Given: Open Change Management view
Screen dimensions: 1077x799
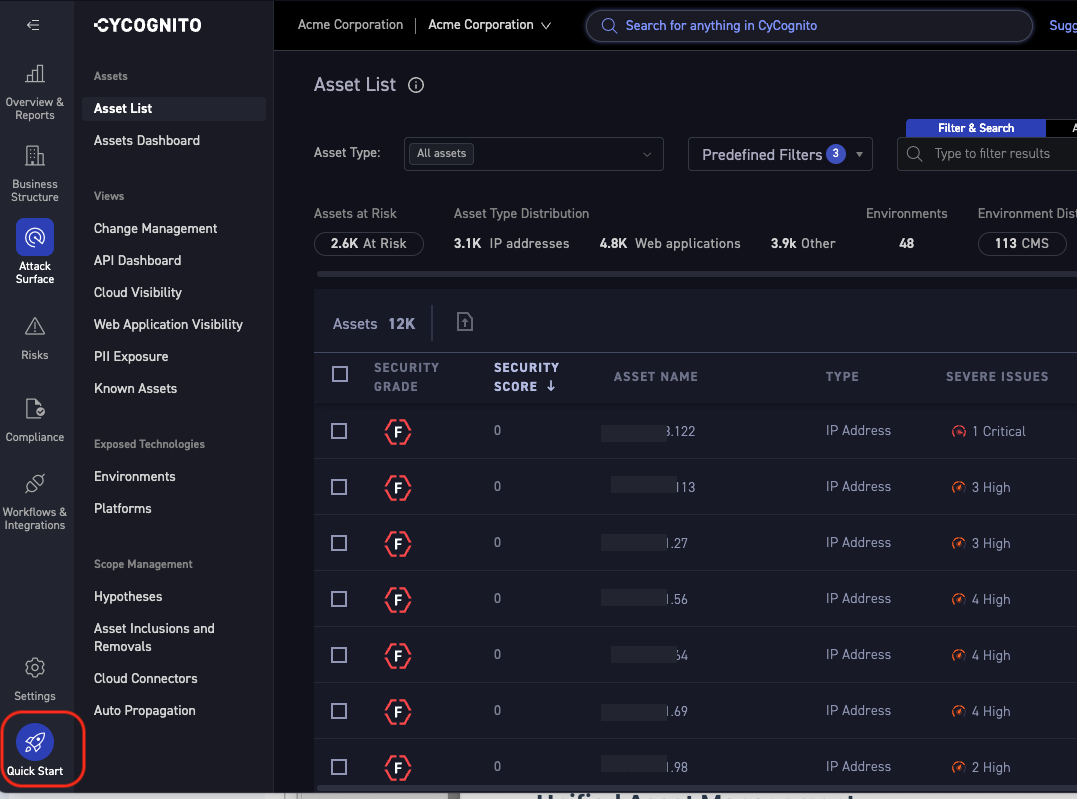Looking at the screenshot, I should click(155, 228).
